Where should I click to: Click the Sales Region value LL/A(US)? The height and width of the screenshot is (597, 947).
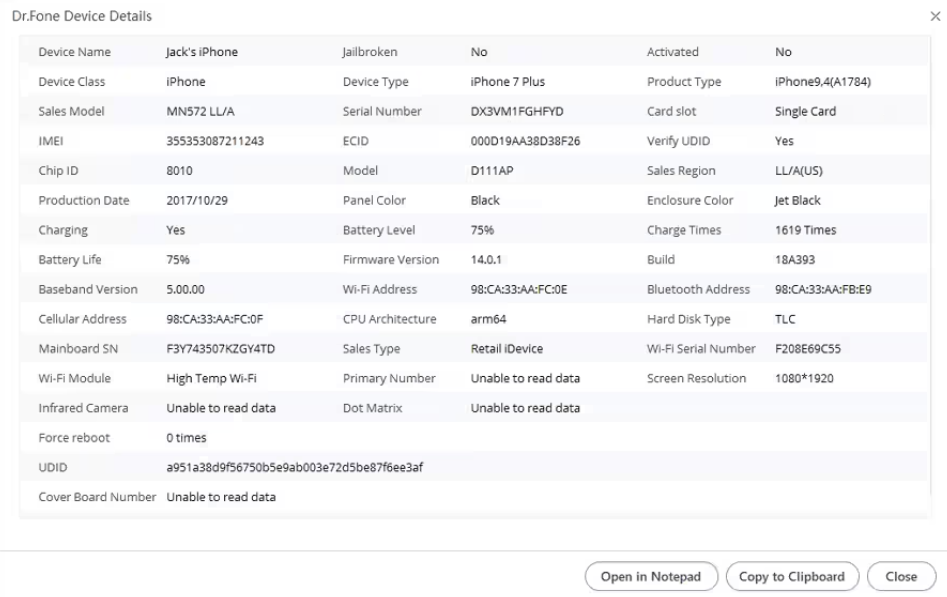(798, 170)
